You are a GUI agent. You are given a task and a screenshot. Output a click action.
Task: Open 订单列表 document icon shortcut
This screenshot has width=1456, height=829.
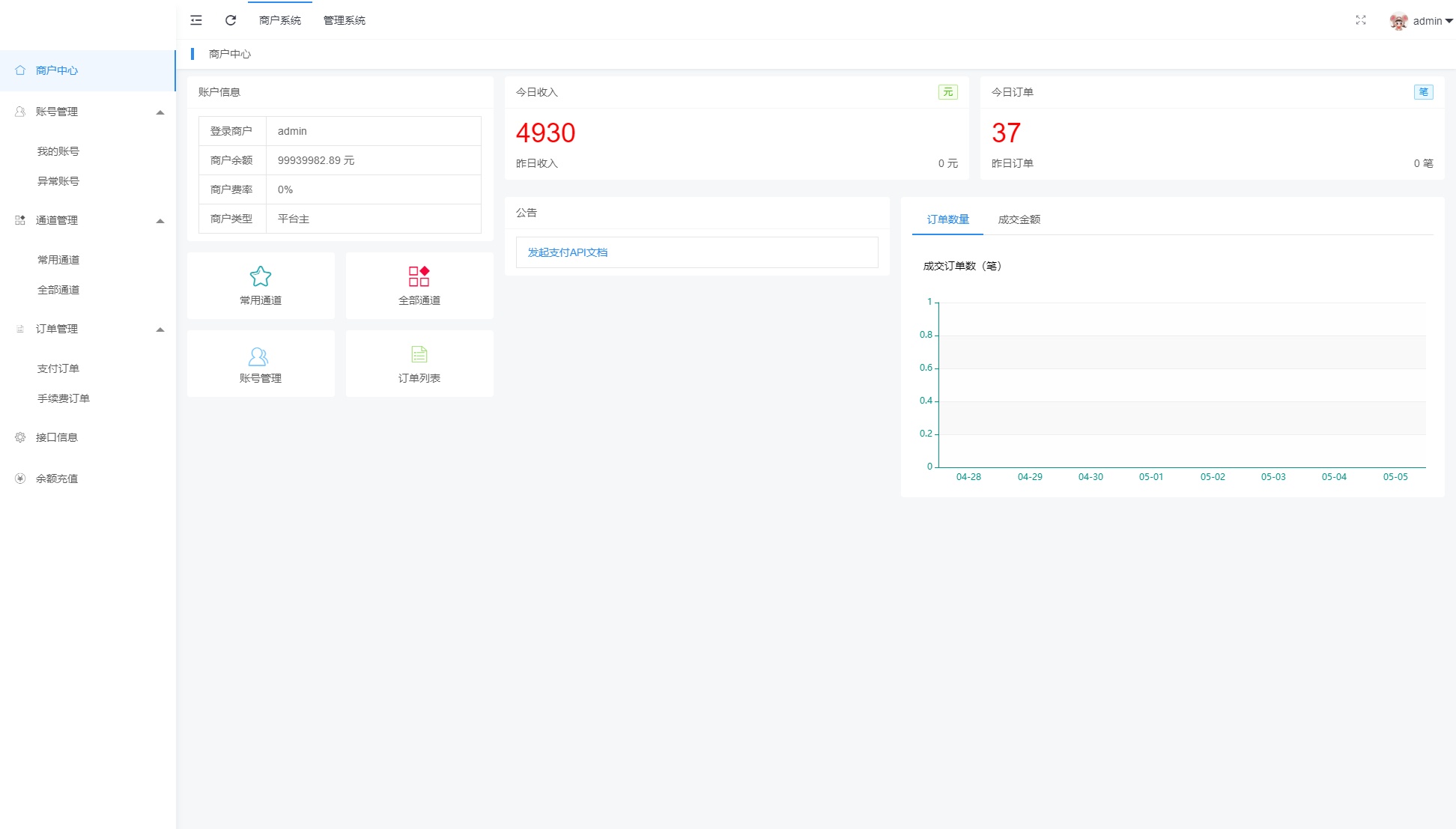tap(419, 354)
